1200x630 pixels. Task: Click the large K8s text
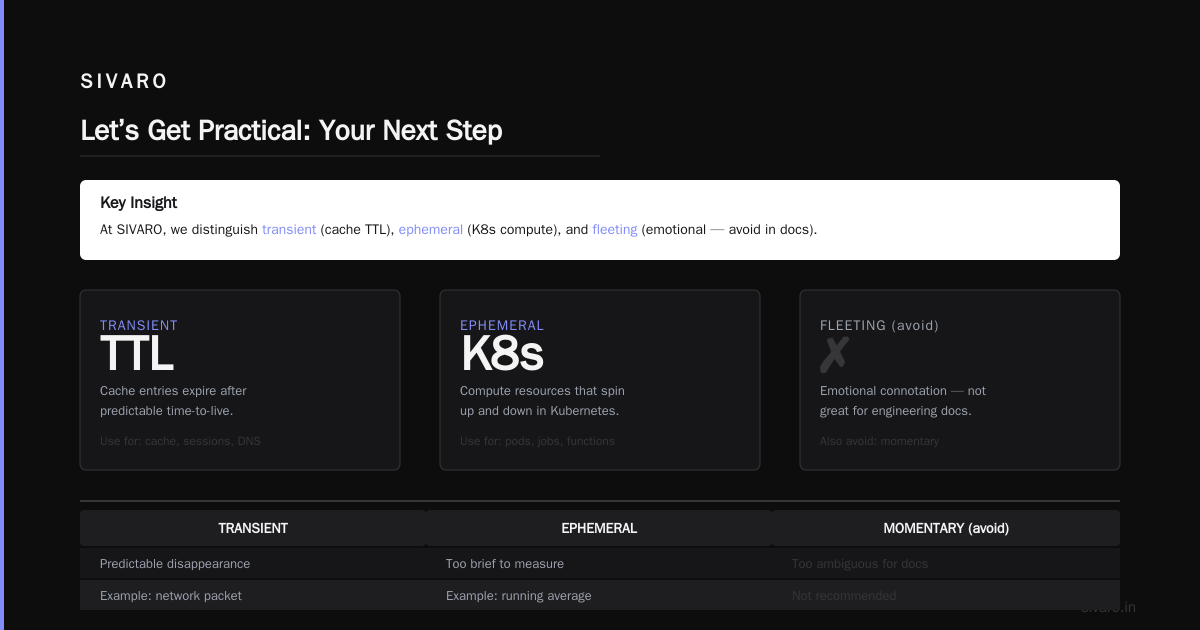[x=502, y=354]
